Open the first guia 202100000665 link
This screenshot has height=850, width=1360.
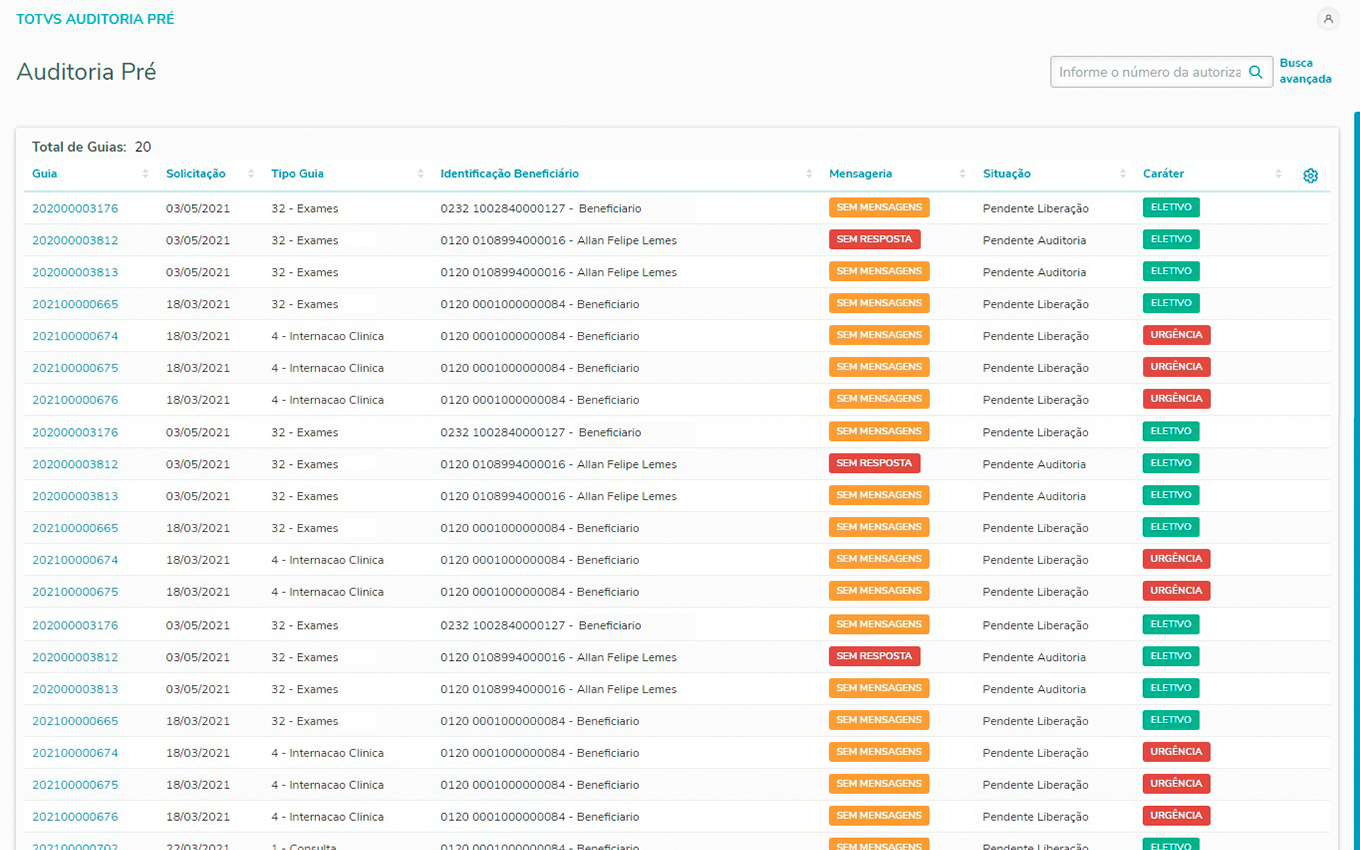click(x=75, y=305)
